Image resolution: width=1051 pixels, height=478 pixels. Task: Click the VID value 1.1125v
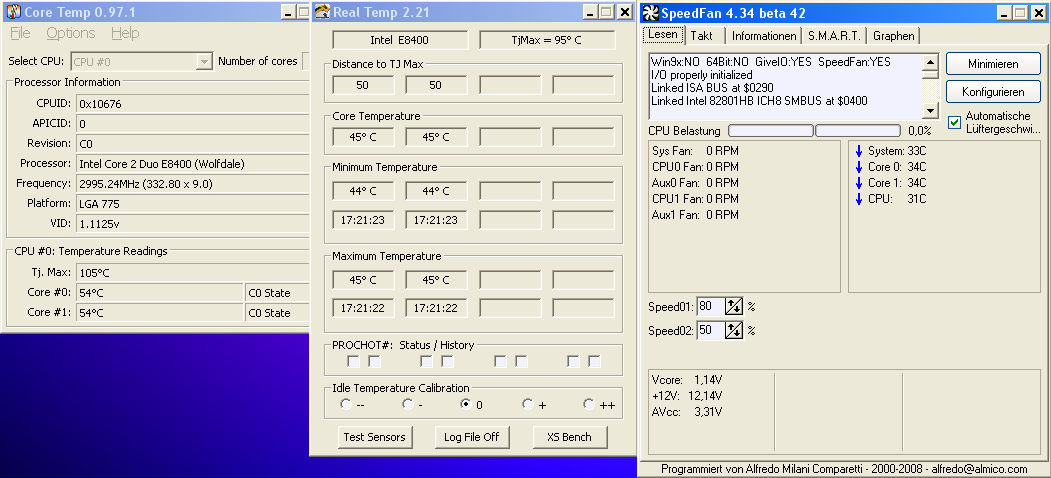192,223
